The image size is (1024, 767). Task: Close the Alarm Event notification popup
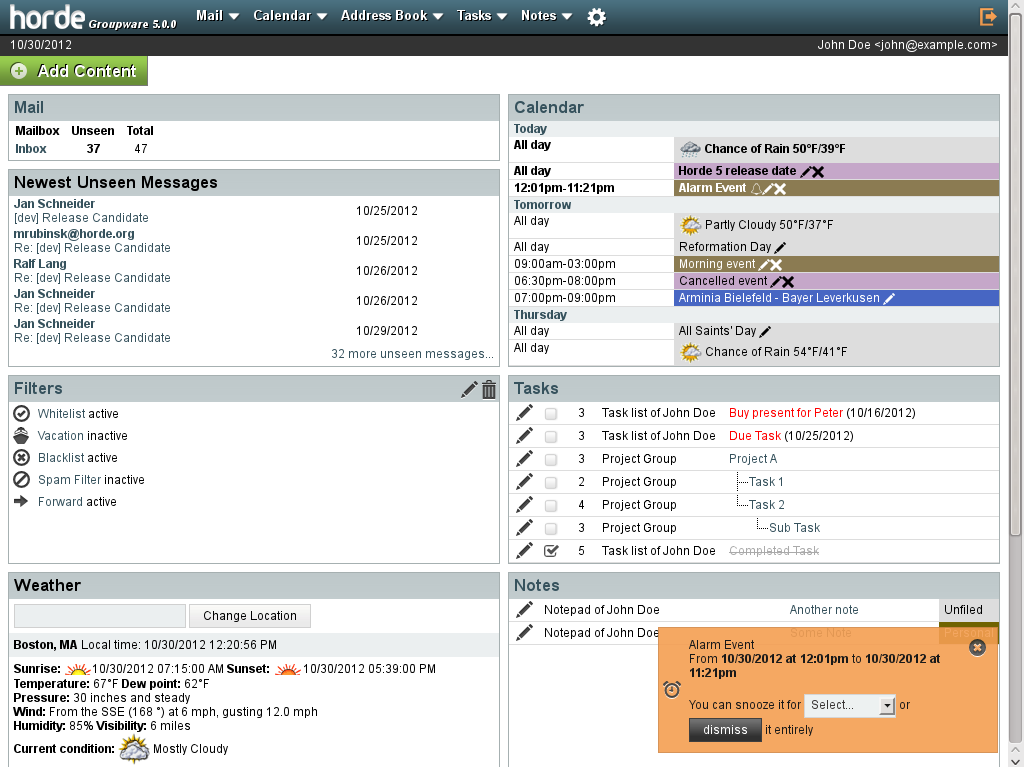tap(978, 647)
